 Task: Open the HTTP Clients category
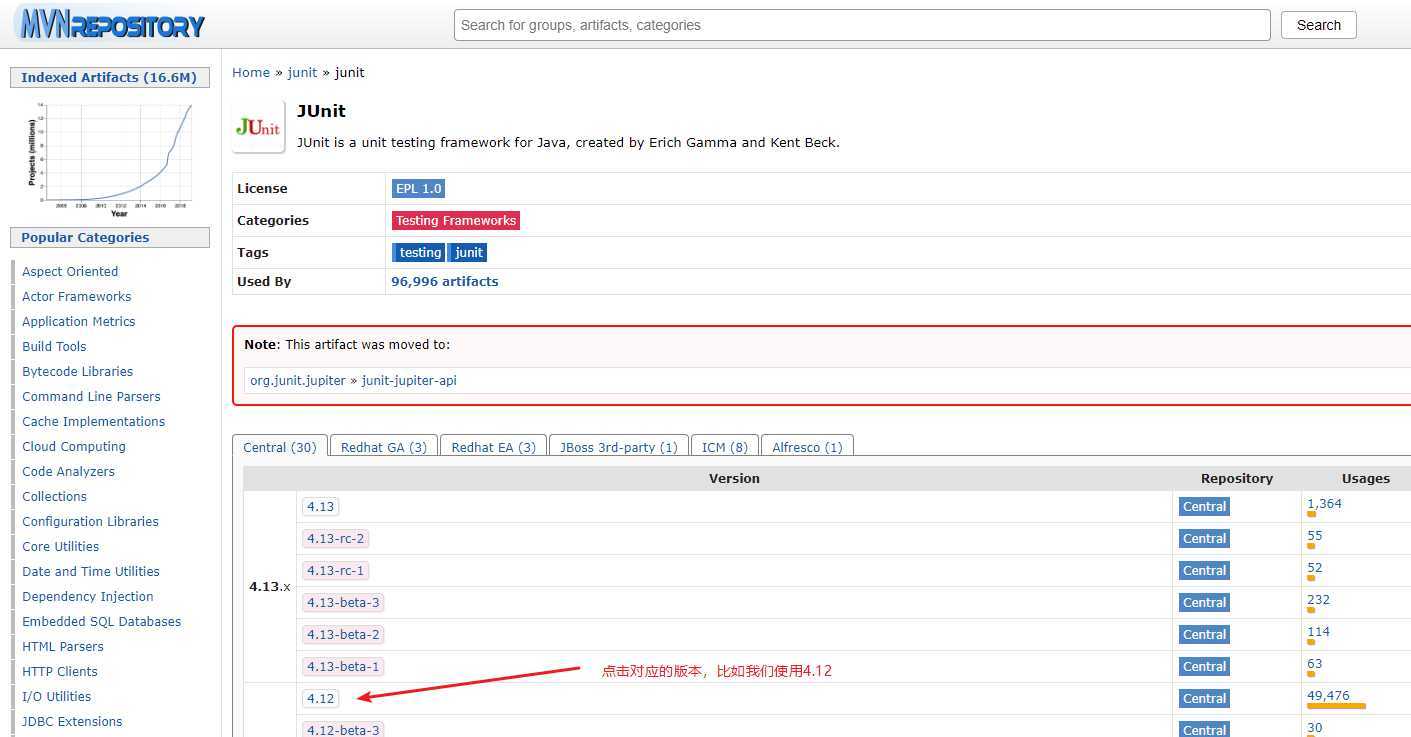tap(60, 671)
